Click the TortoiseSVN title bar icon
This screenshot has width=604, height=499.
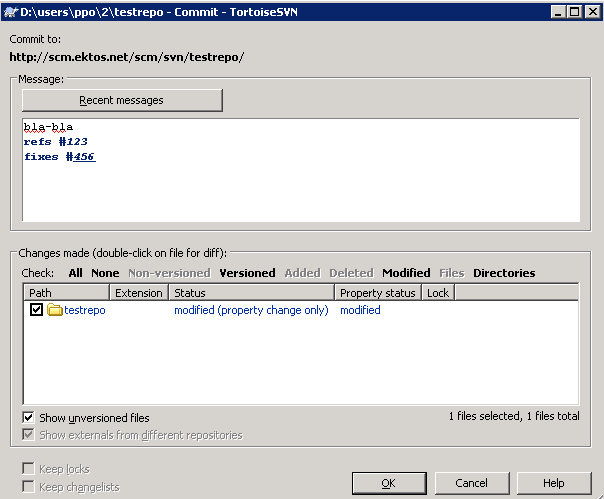point(11,11)
